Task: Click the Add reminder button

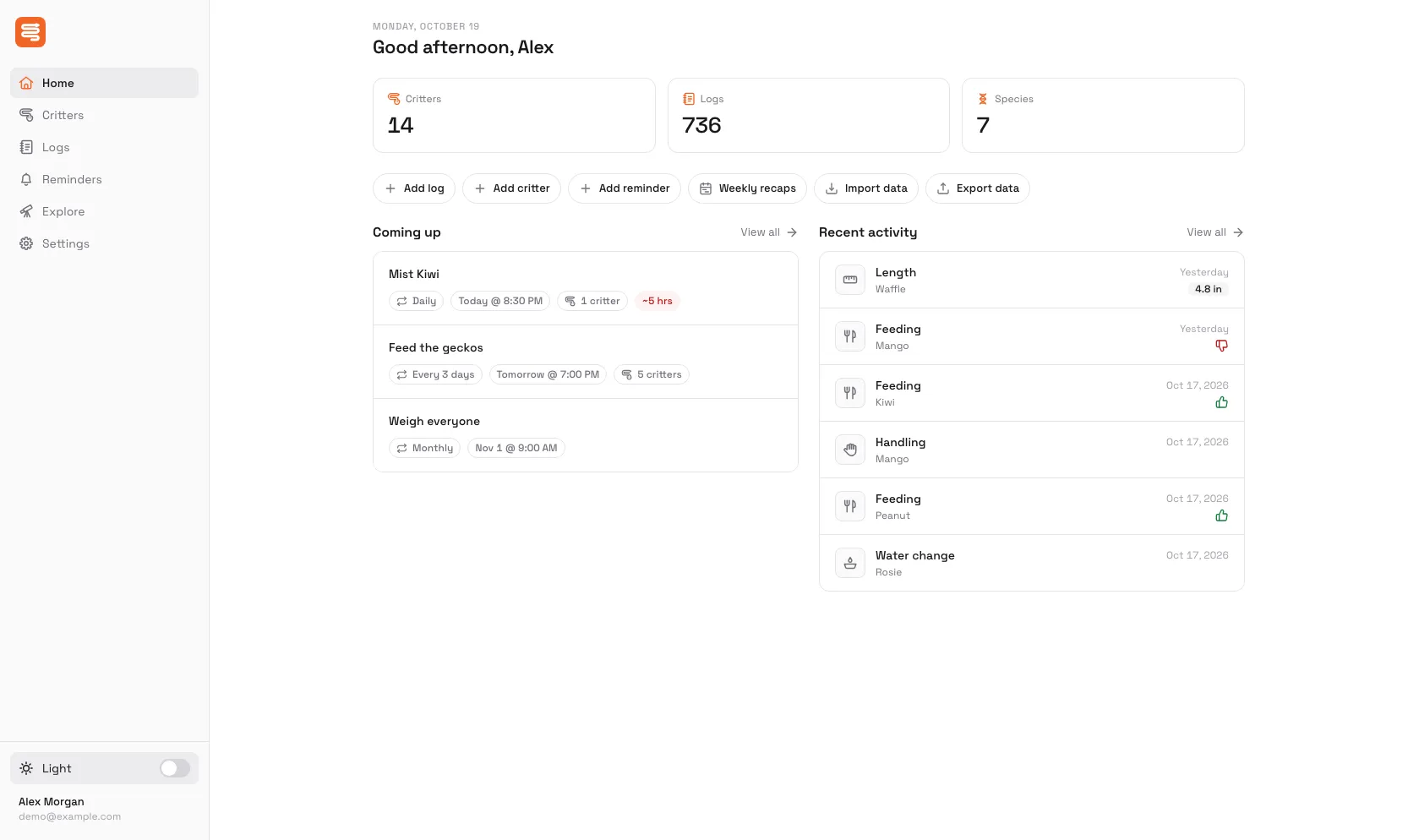Action: pyautogui.click(x=625, y=188)
